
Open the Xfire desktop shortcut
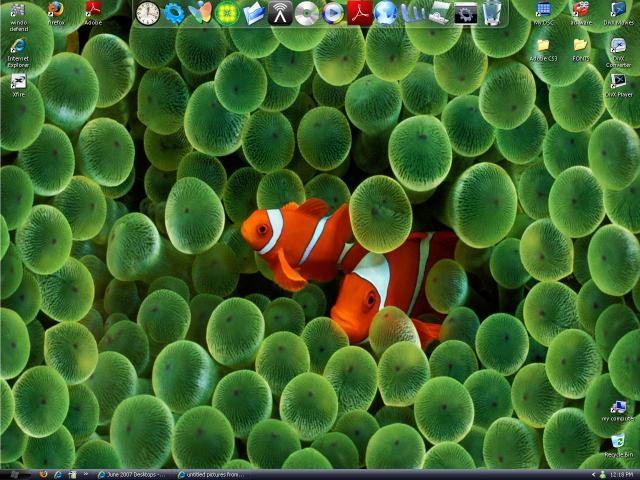[x=18, y=85]
